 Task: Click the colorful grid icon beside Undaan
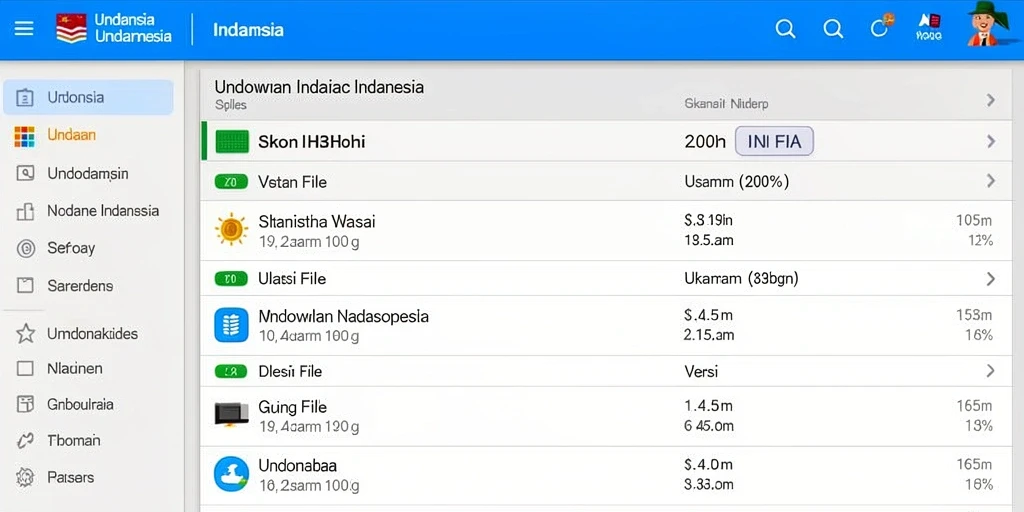coord(24,136)
